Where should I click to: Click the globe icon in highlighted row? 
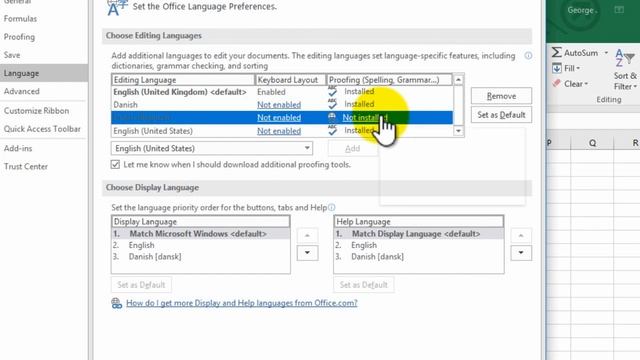[x=332, y=118]
